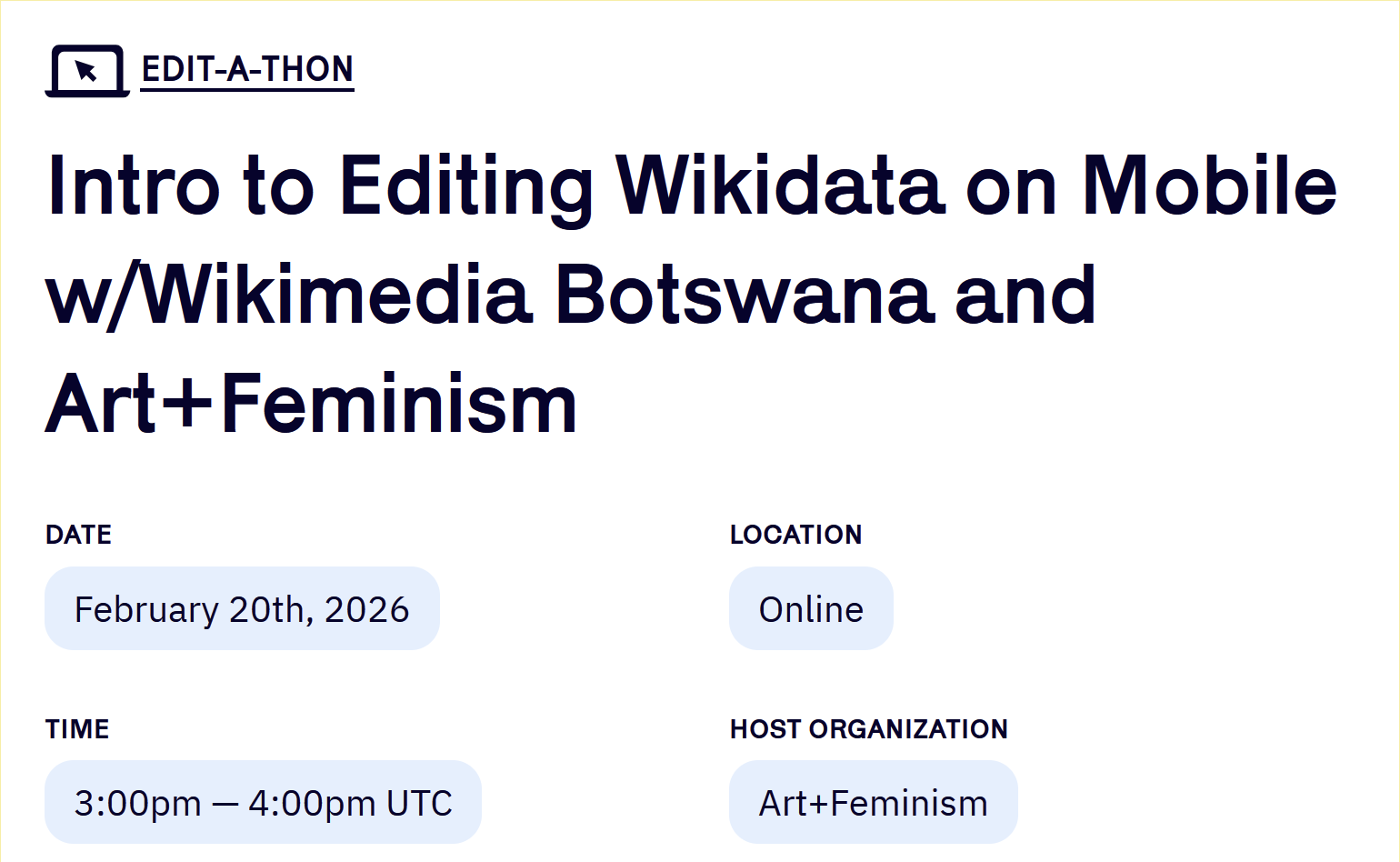Select the February 20th, 2026 date pill
This screenshot has width=1400, height=862.
242,609
